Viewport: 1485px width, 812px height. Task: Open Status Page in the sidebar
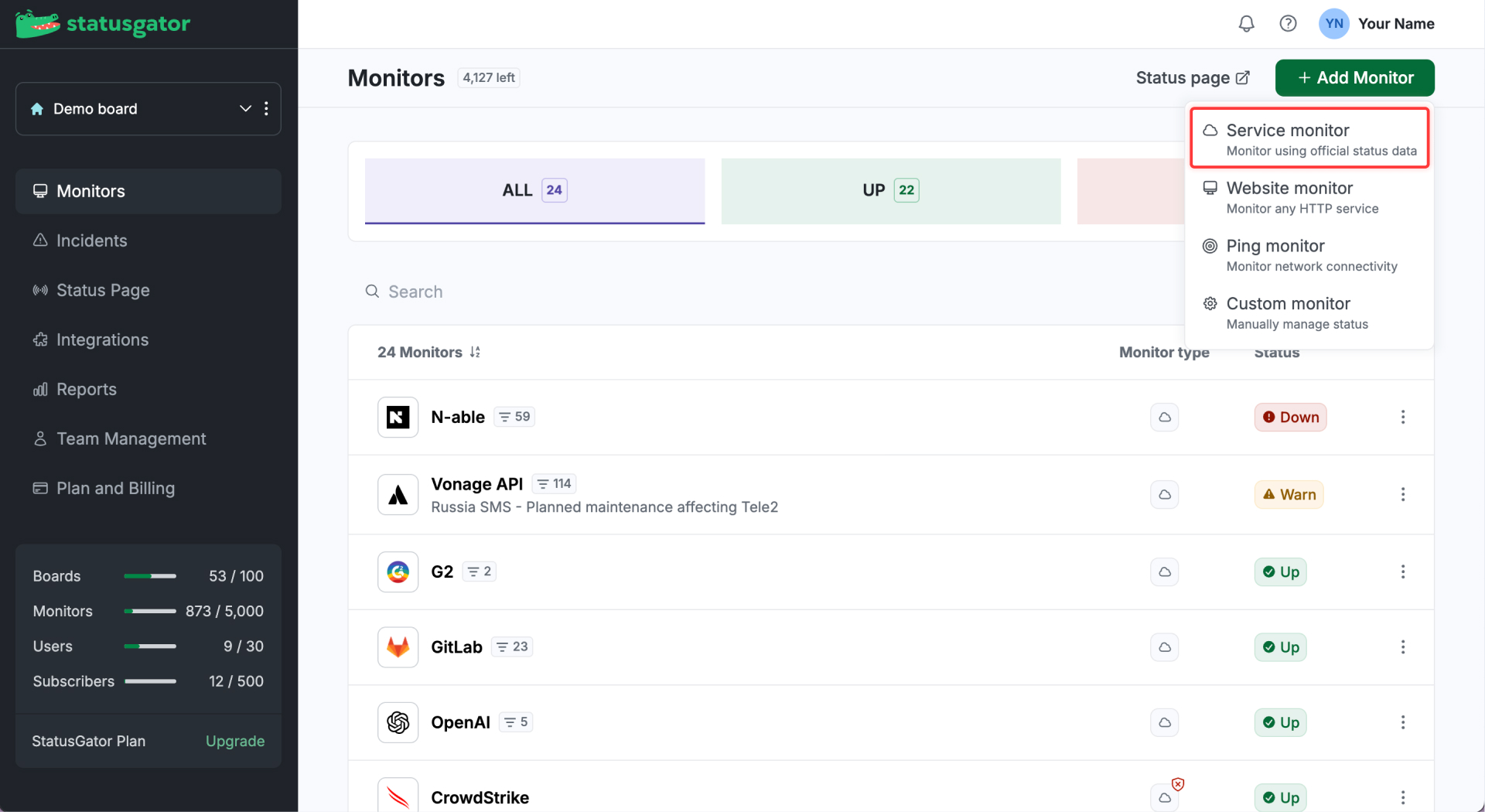[148, 290]
